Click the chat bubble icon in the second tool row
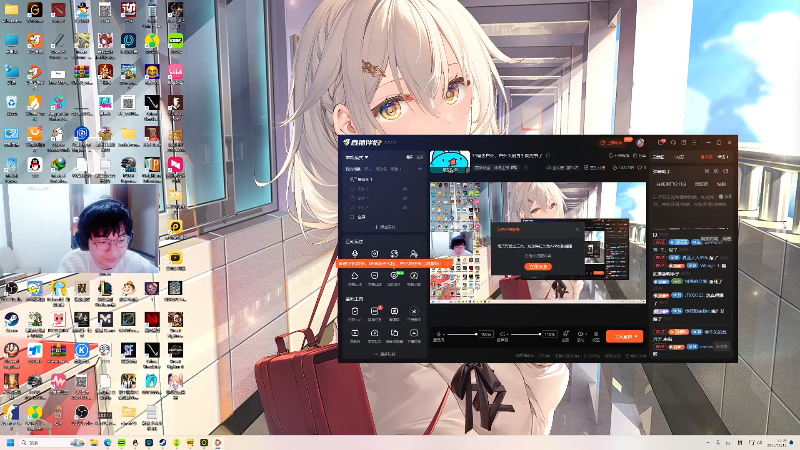This screenshot has height=450, width=800. point(374,276)
